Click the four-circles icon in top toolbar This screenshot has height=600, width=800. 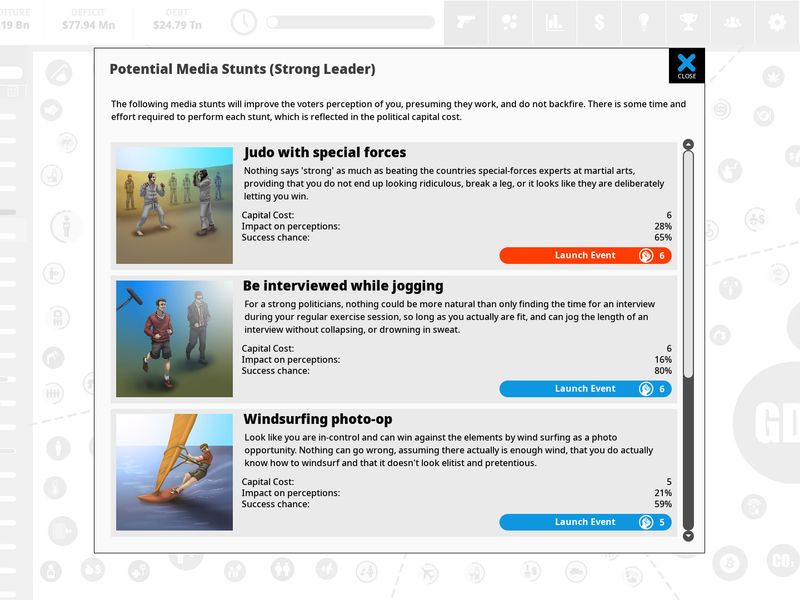[x=510, y=22]
